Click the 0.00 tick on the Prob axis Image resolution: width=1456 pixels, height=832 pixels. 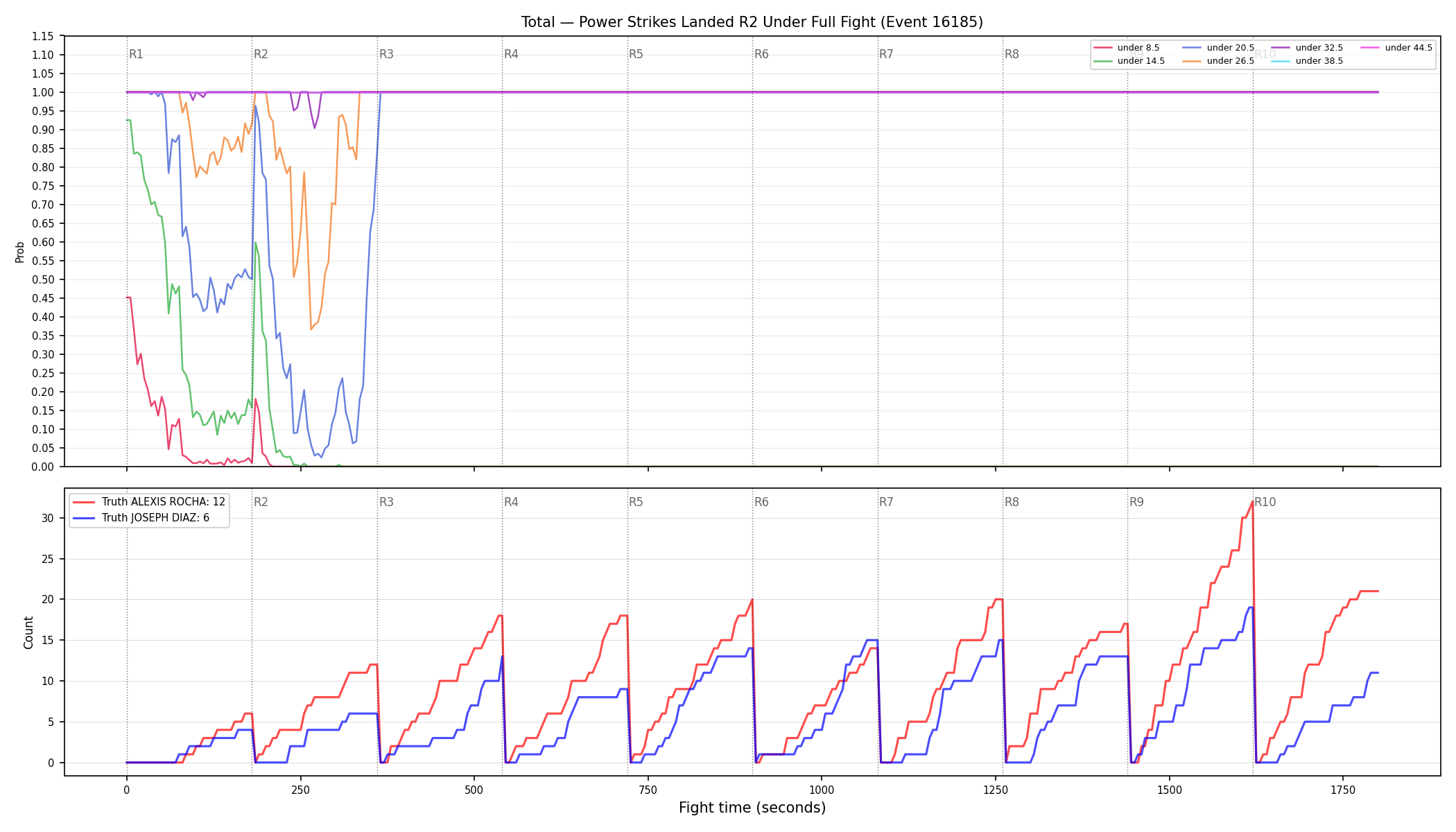pos(43,467)
